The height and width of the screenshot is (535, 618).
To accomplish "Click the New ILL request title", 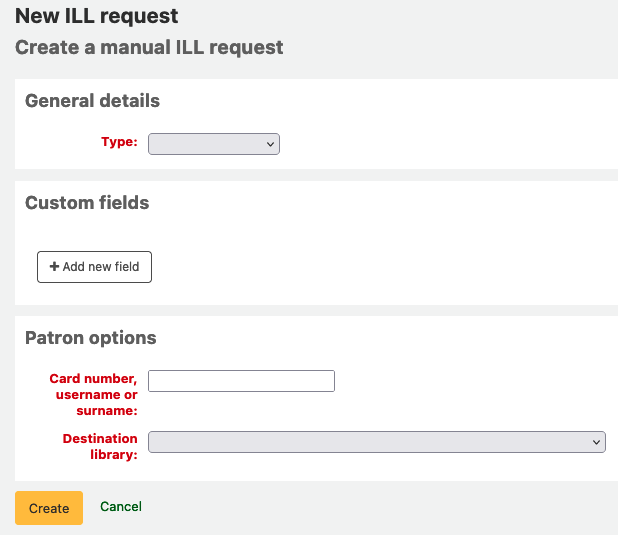I will click(x=97, y=16).
